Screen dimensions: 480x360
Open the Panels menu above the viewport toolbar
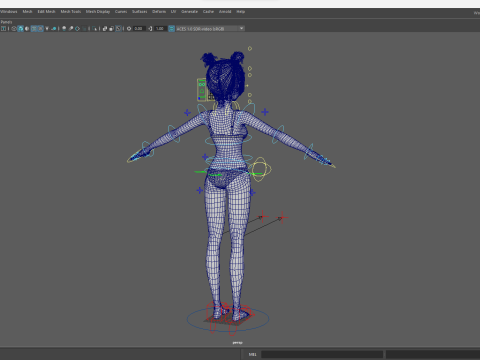pyautogui.click(x=6, y=22)
